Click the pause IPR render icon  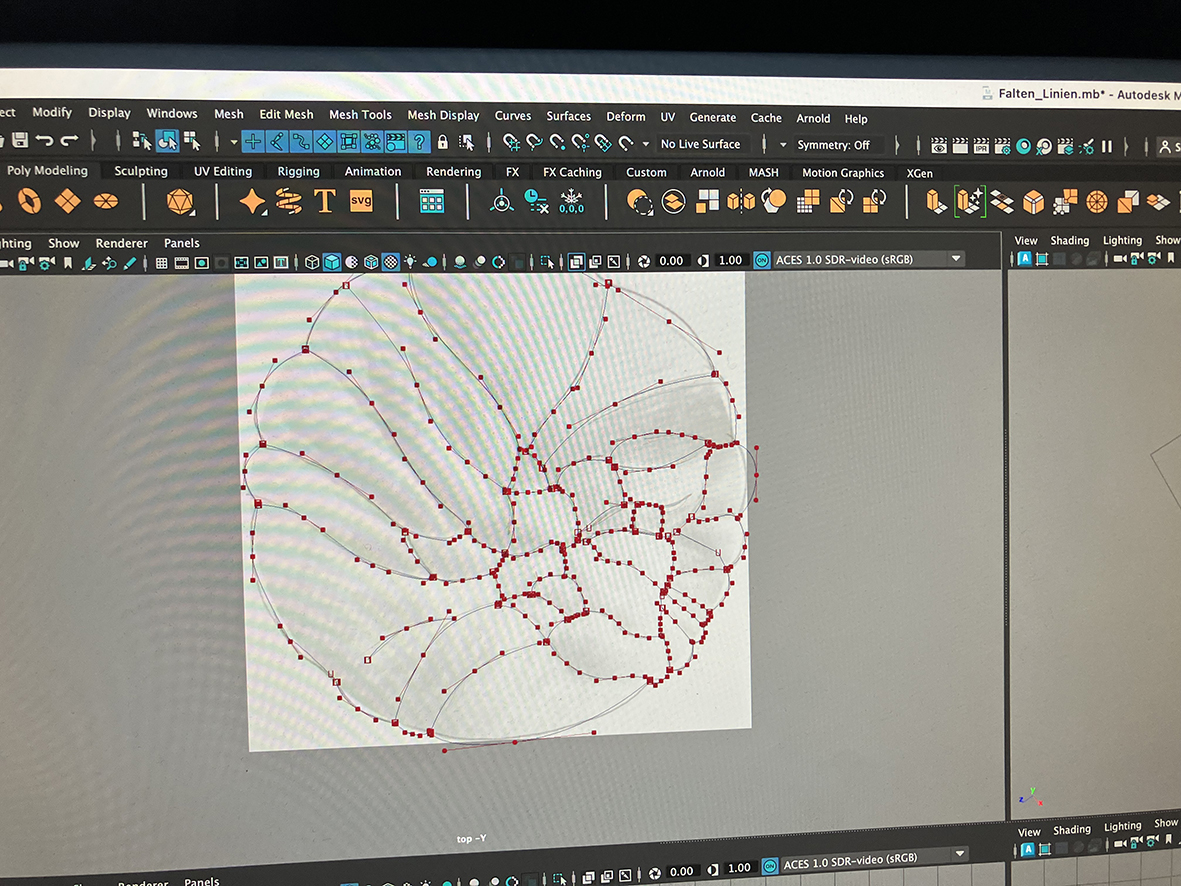pos(1106,146)
